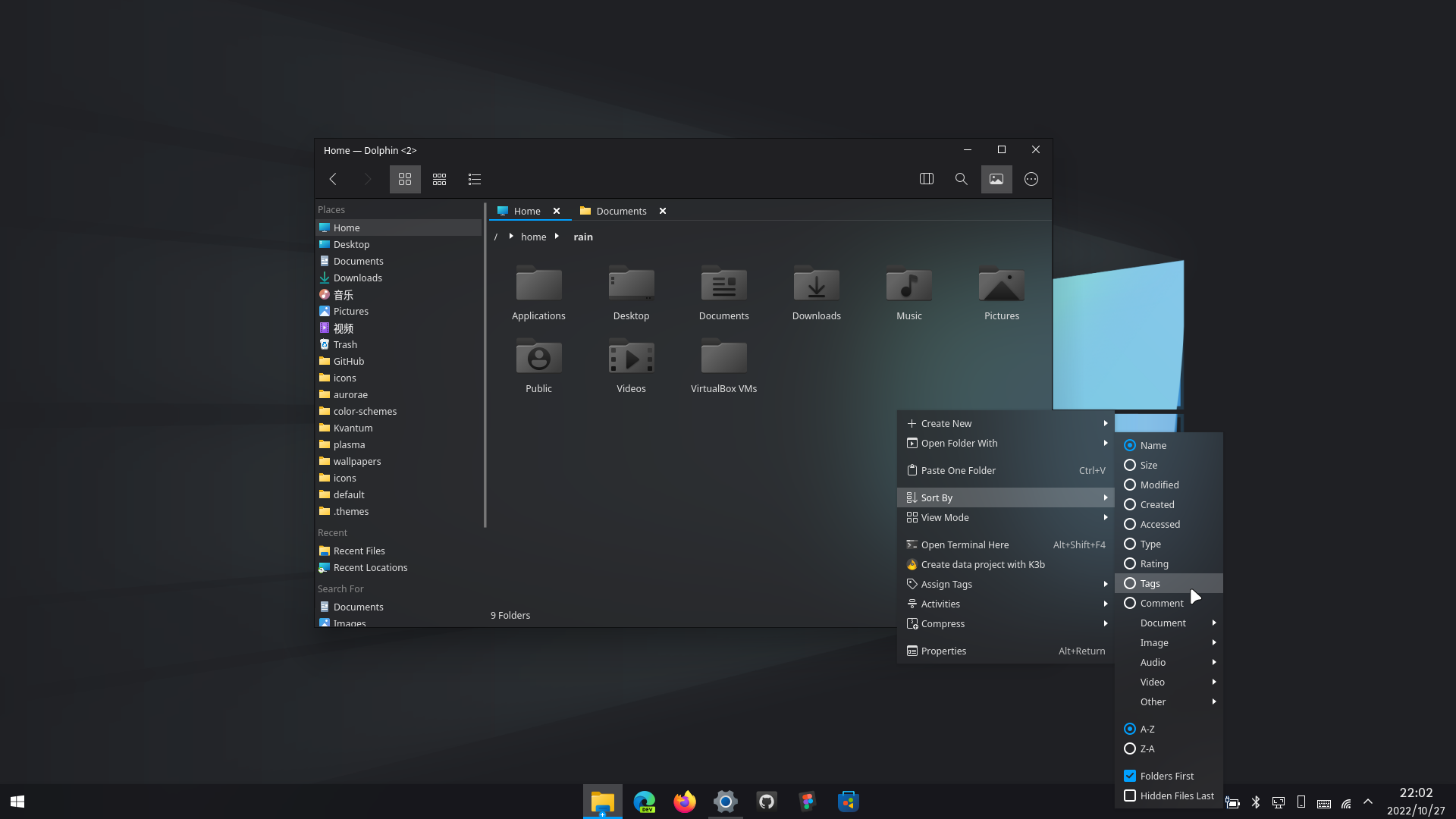Expand the Create New submenu
The height and width of the screenshot is (819, 1456).
[1006, 423]
